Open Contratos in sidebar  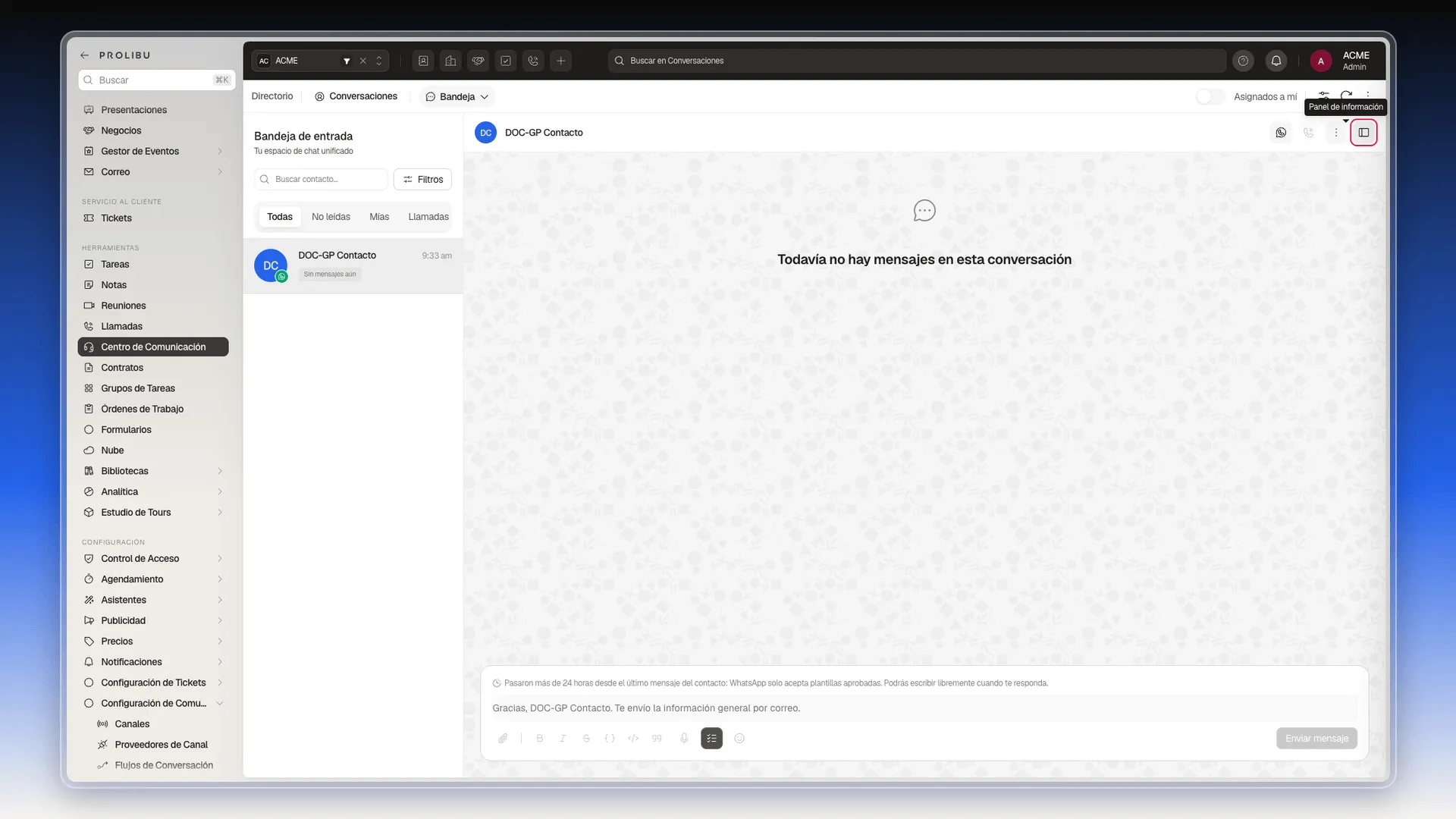click(x=153, y=368)
